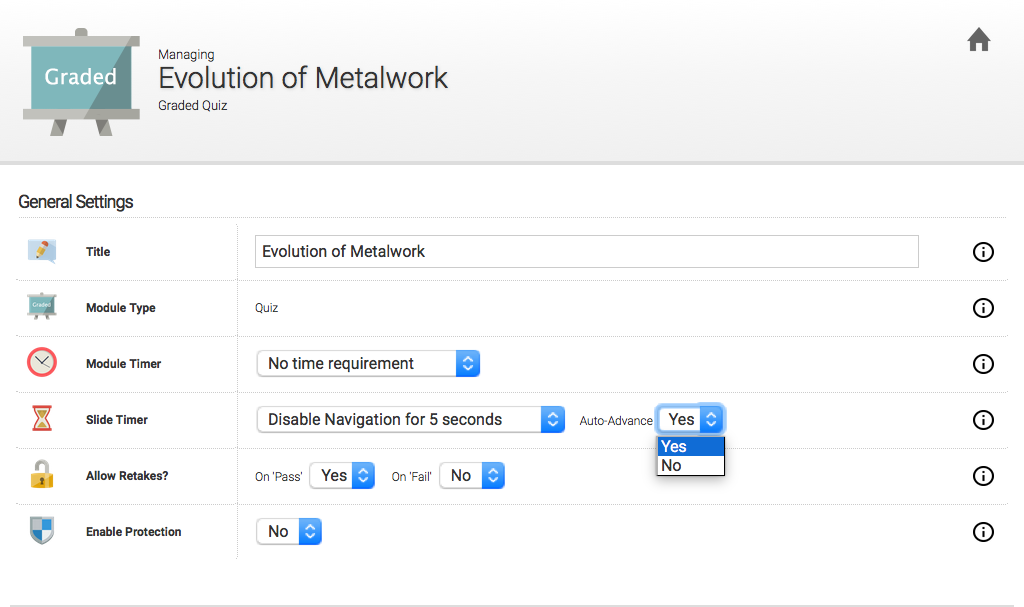Click the 'Slide Timer' label
The height and width of the screenshot is (607, 1024).
coord(117,420)
